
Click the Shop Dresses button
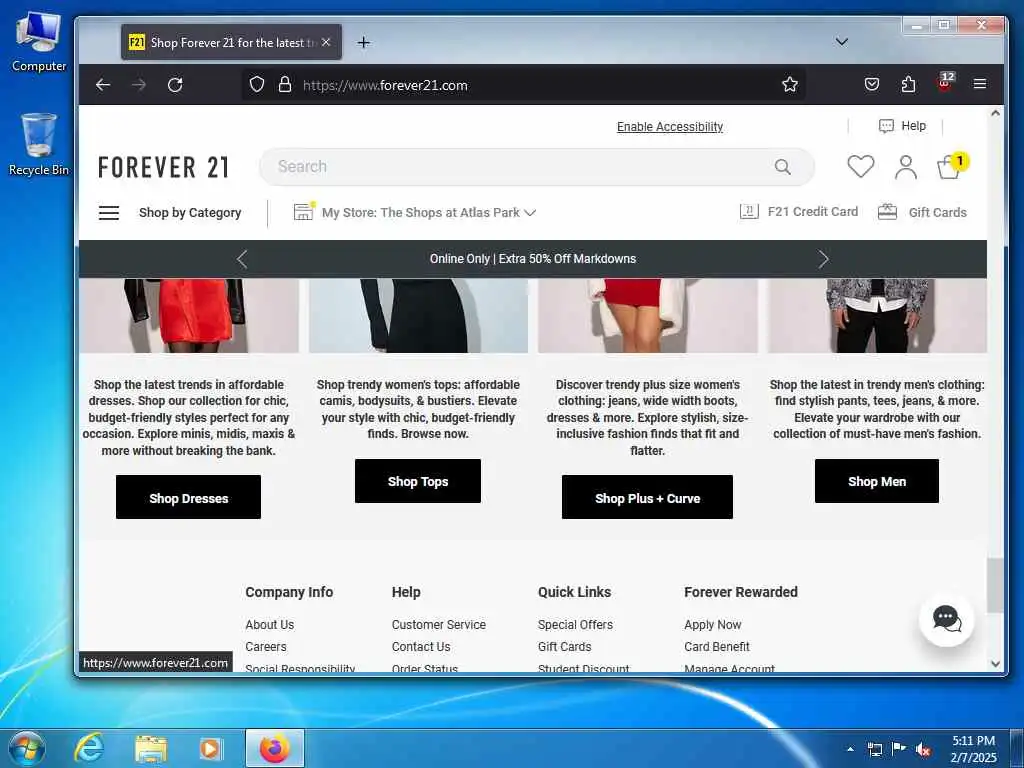pos(188,497)
